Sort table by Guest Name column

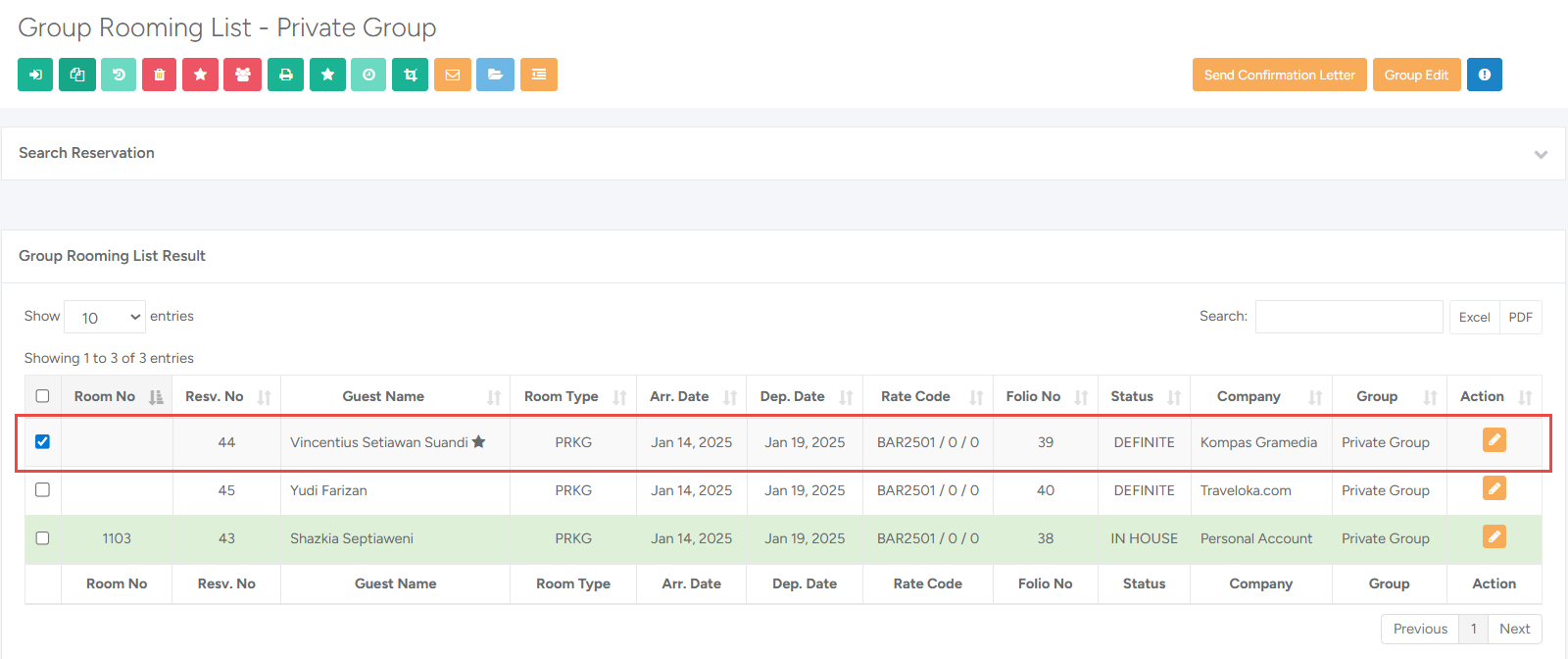(383, 396)
